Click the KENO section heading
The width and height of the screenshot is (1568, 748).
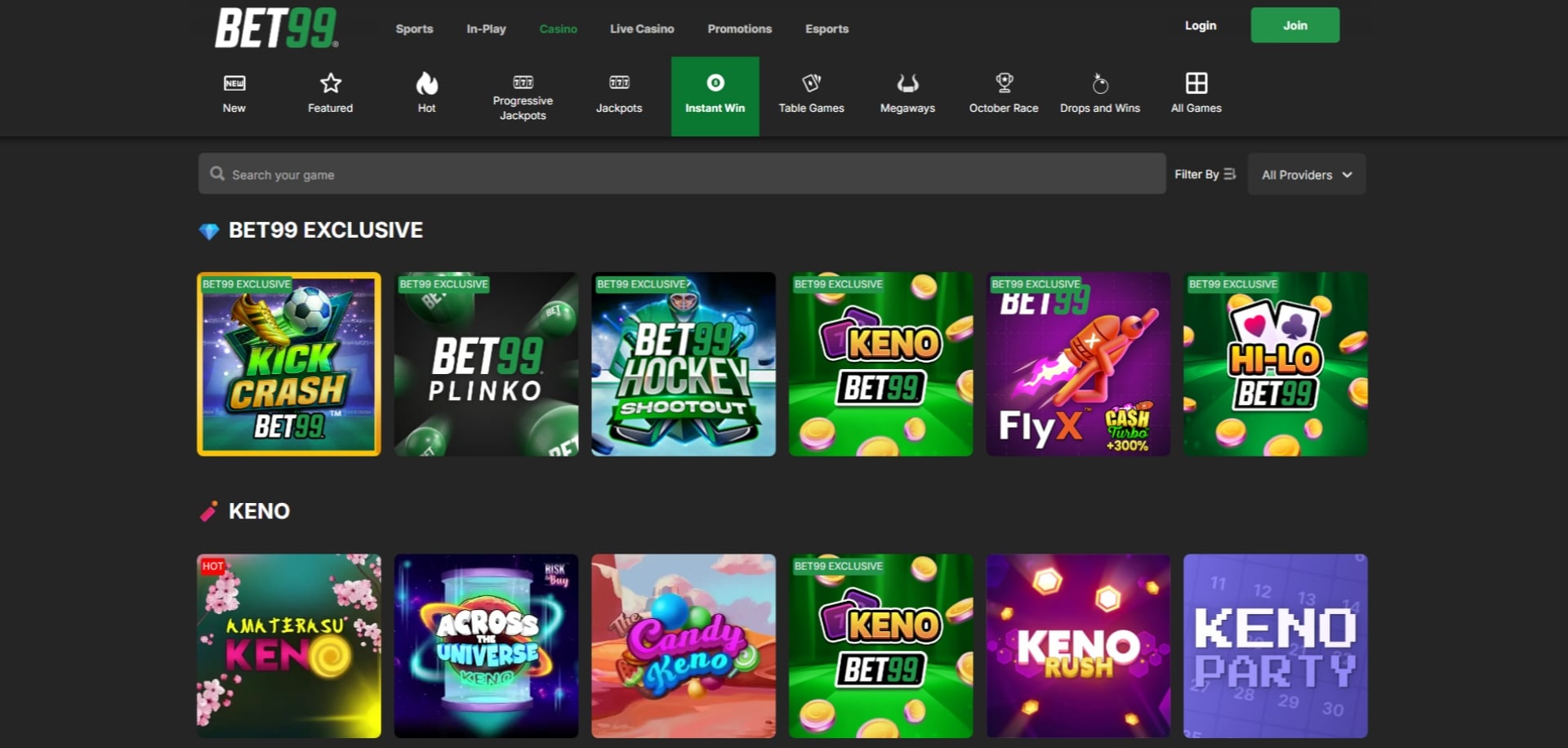tap(259, 511)
